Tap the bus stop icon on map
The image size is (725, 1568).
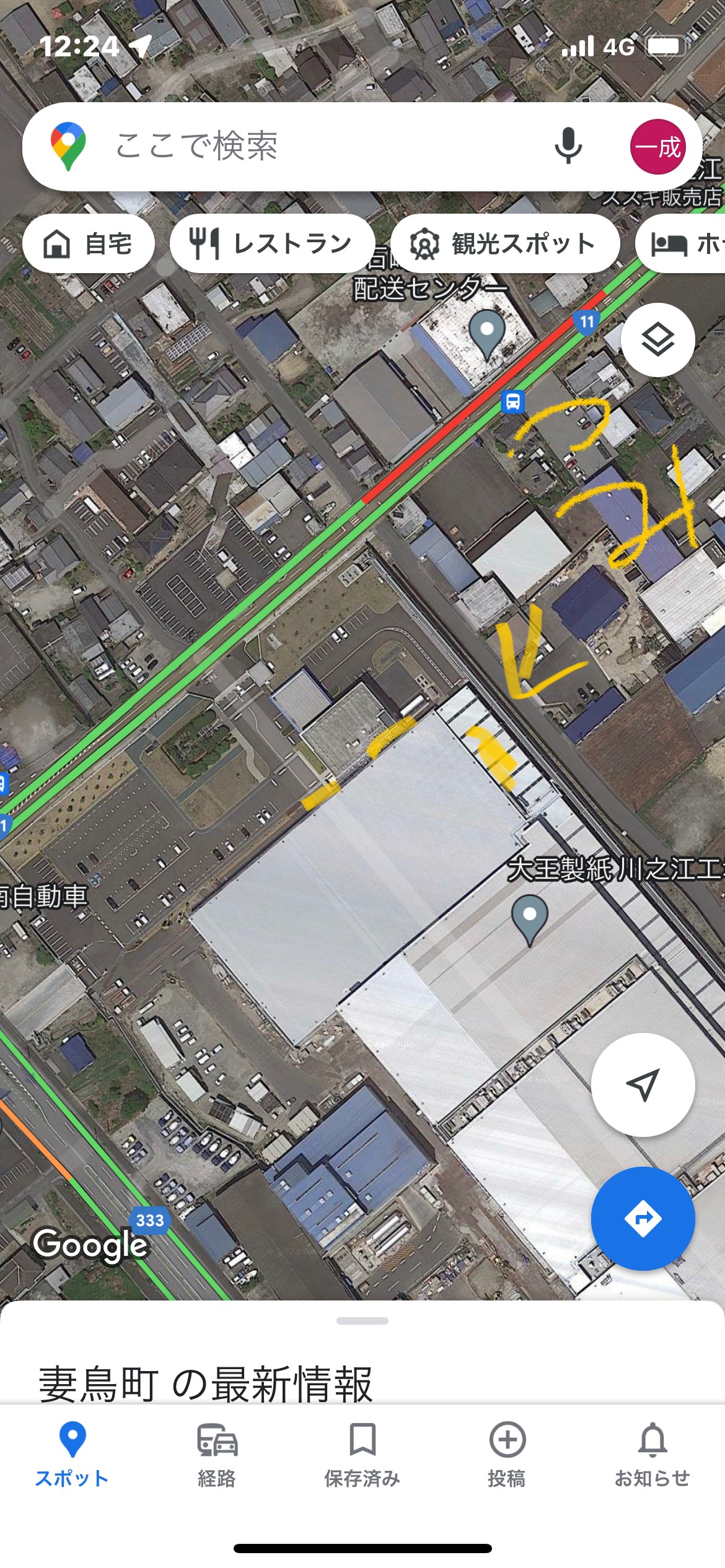[x=512, y=402]
